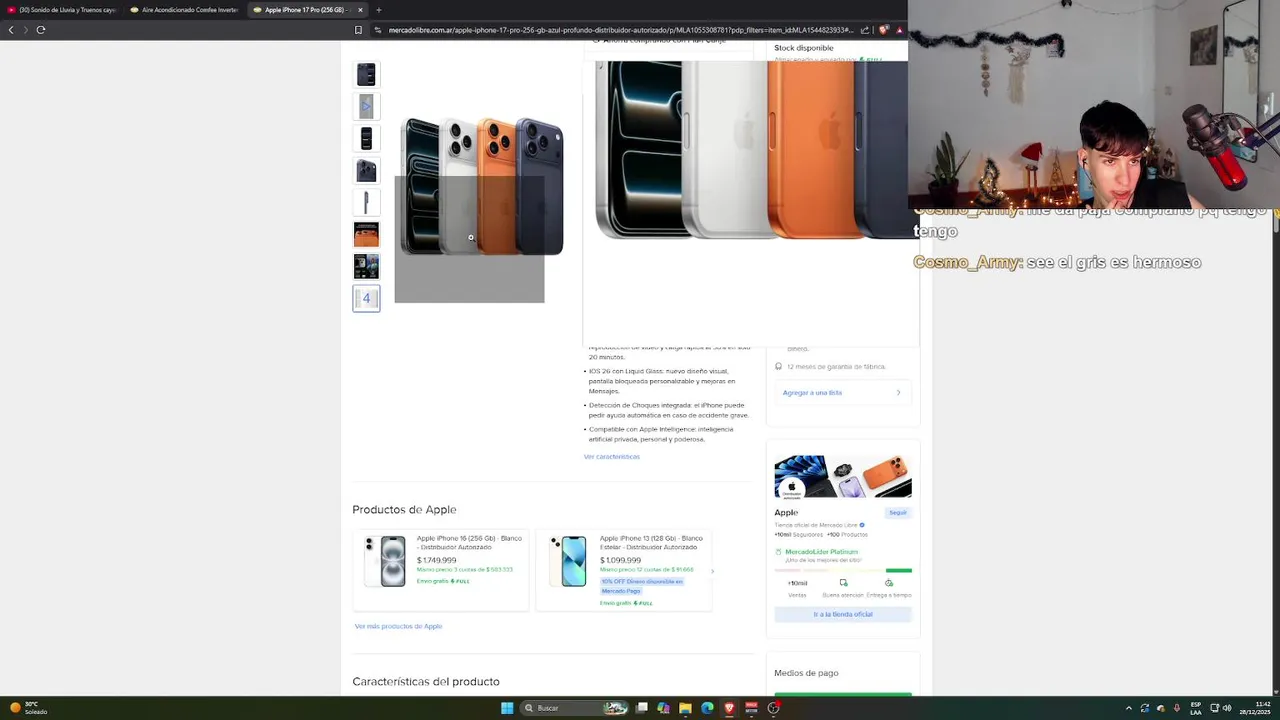The image size is (1280, 720).
Task: Click the 'Medios de pago' heading
Action: (x=806, y=673)
